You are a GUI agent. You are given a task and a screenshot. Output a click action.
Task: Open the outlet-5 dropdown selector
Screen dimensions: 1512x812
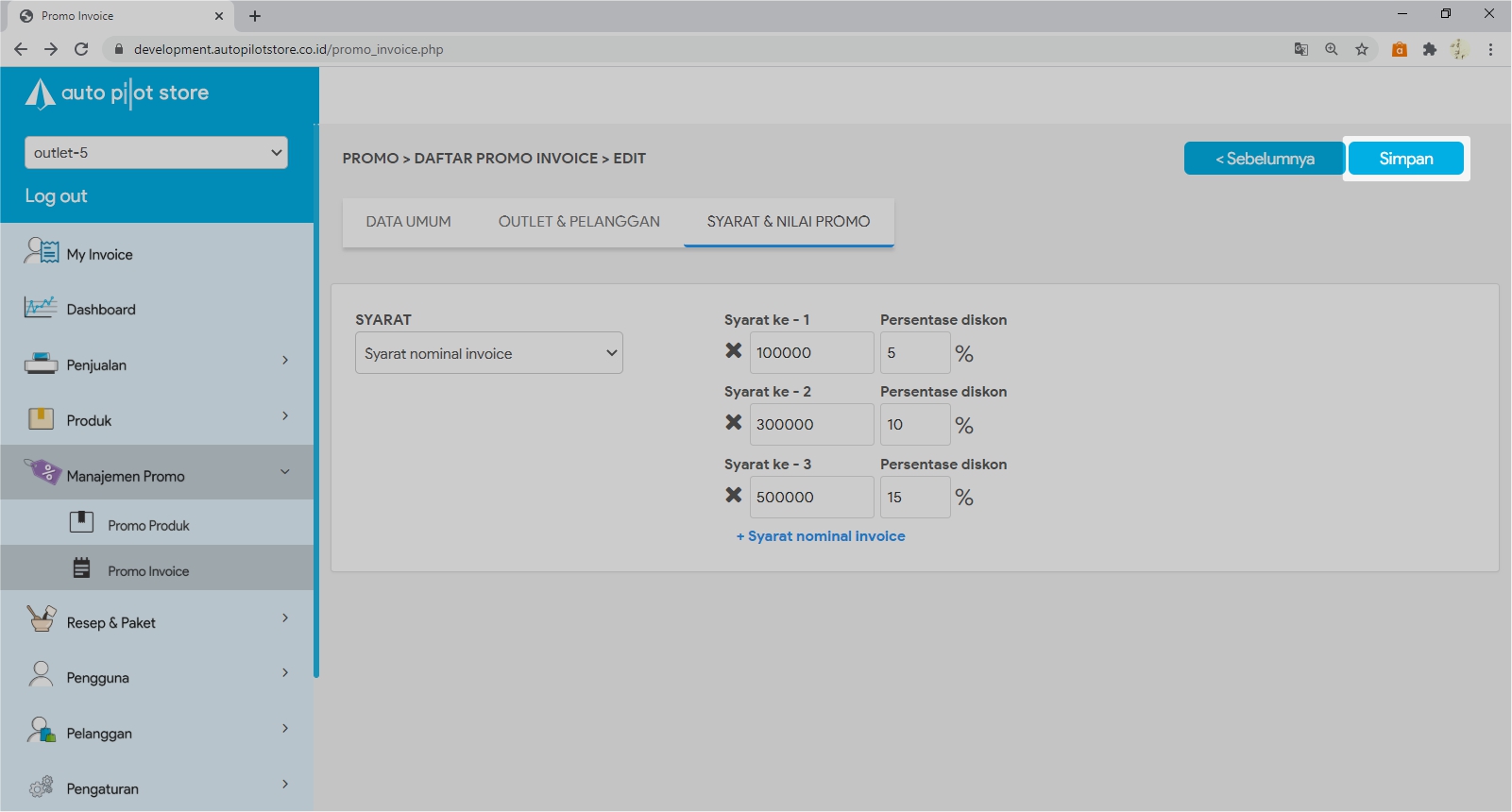click(156, 153)
